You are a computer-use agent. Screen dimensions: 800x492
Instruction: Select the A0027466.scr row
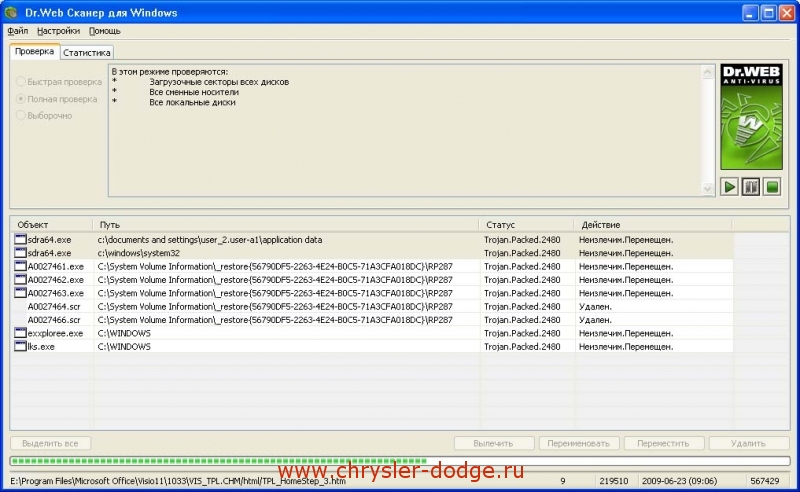(373, 319)
